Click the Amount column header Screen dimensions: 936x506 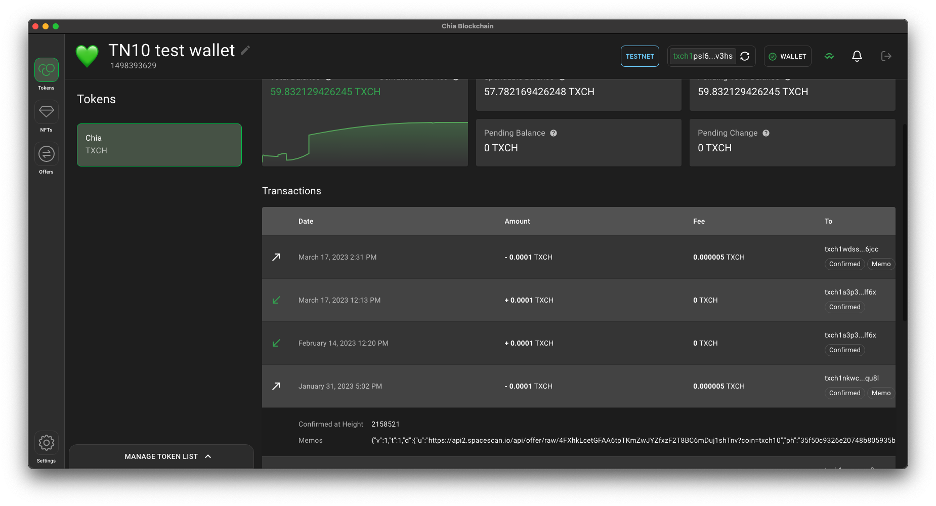pos(517,221)
